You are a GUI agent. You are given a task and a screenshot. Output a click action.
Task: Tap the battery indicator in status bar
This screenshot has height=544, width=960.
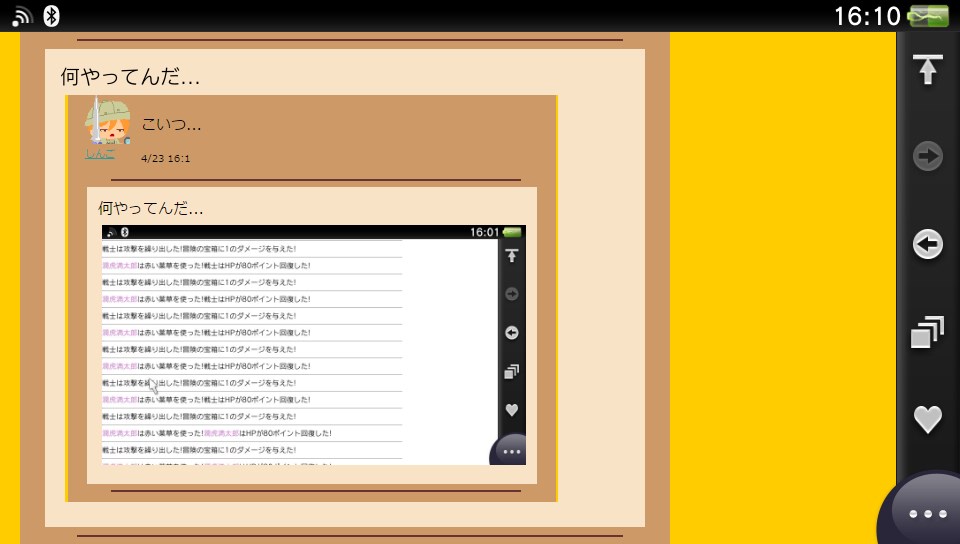click(x=928, y=16)
